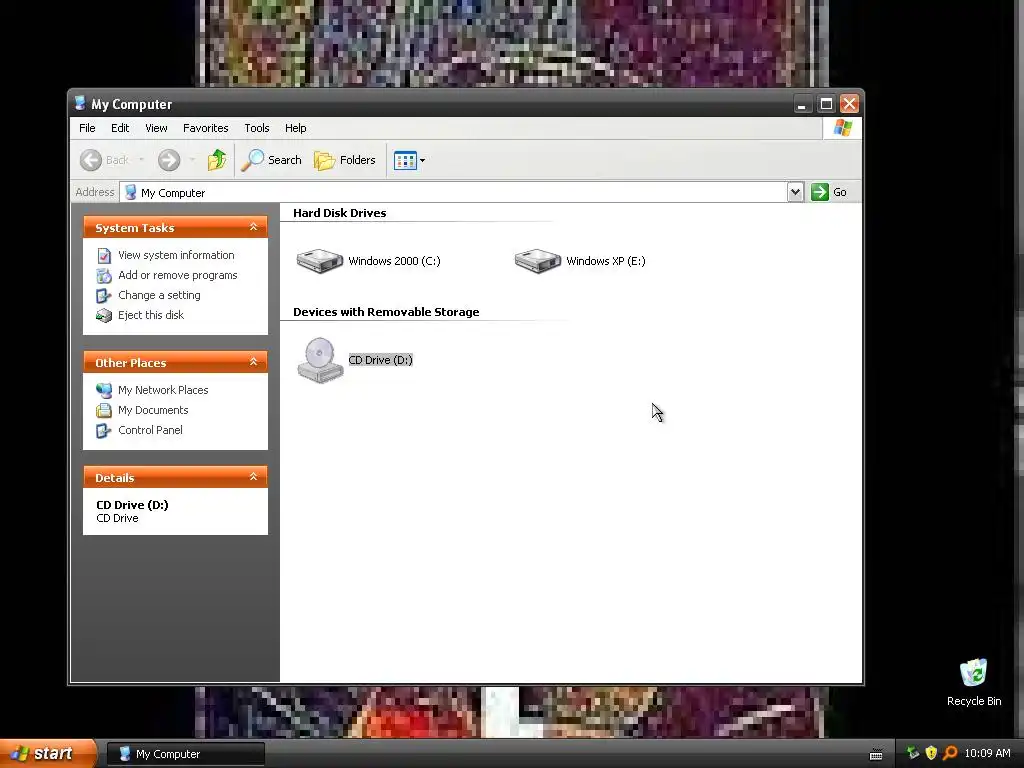Collapse the Details panel

pyautogui.click(x=253, y=477)
